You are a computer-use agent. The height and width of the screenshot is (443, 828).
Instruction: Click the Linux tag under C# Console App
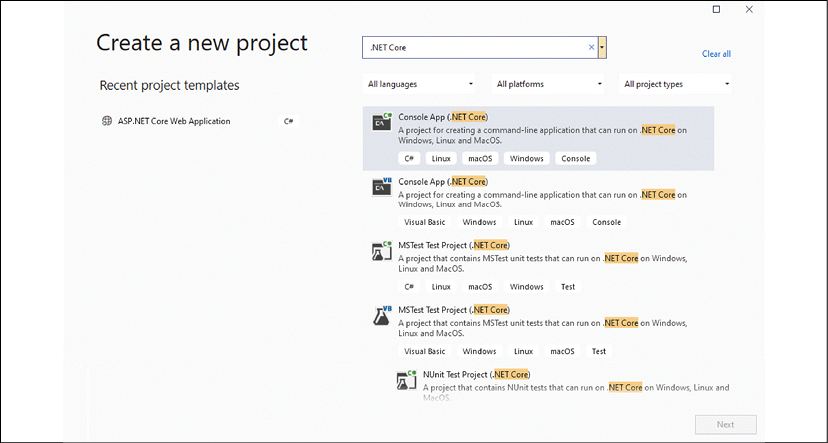coord(441,158)
